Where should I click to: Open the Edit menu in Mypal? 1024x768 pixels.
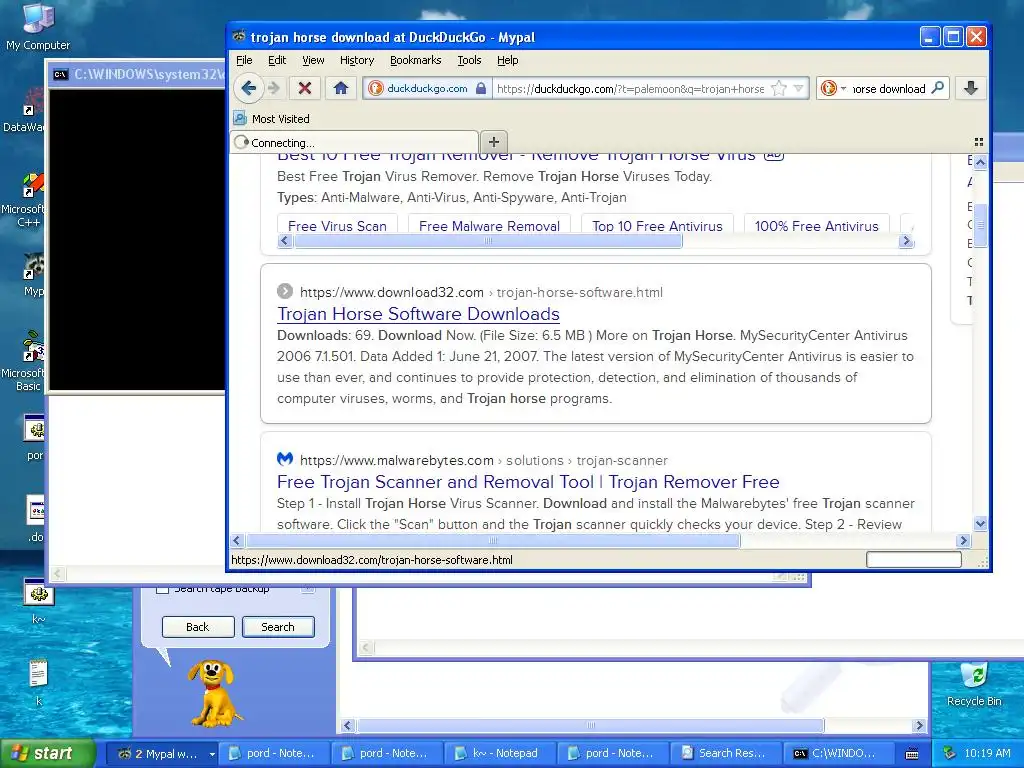[277, 60]
